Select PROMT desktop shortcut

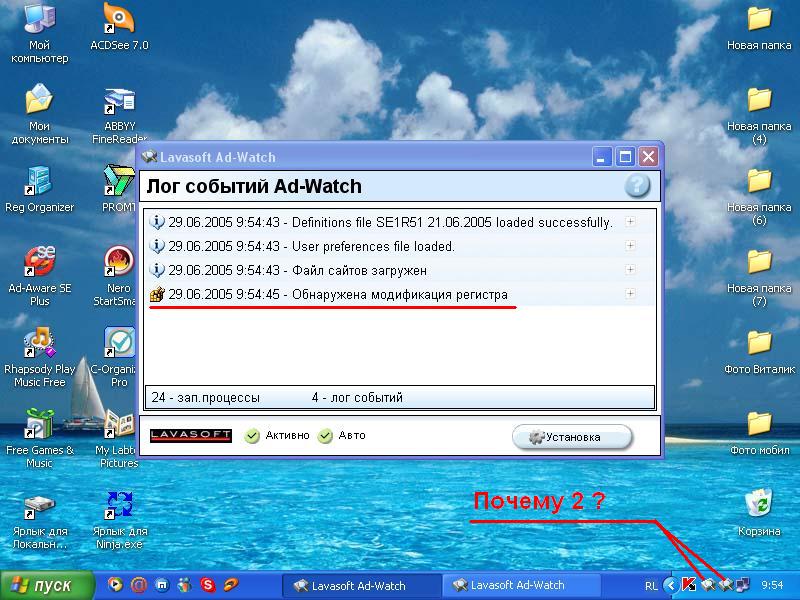pyautogui.click(x=119, y=189)
